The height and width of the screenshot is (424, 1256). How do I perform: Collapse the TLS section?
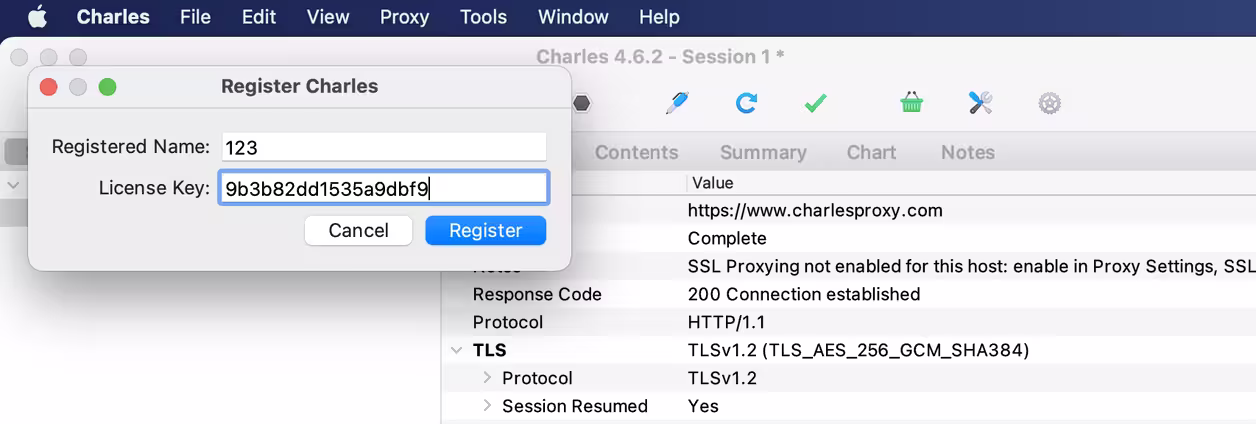[456, 351]
